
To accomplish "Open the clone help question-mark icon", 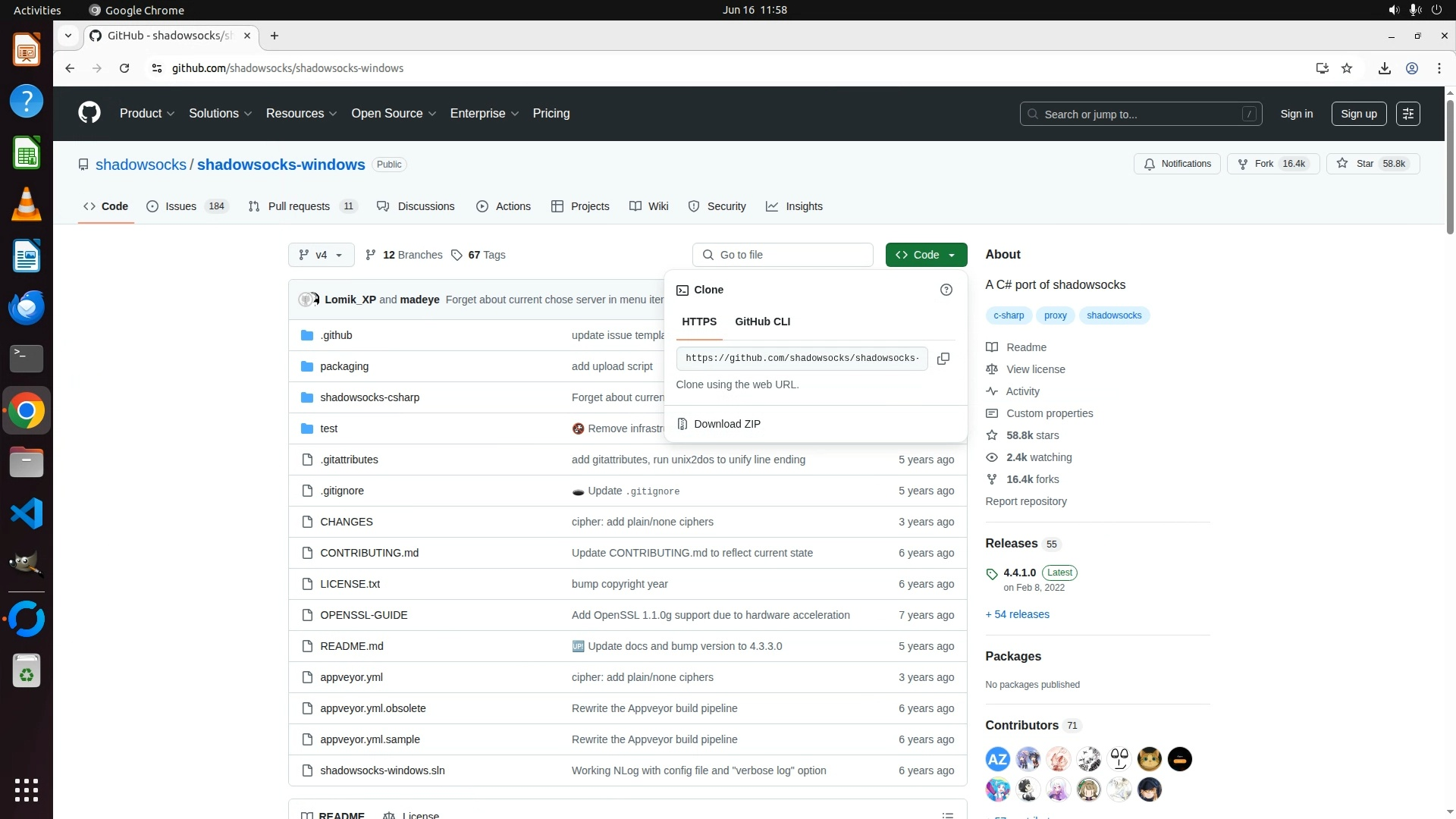I will point(946,290).
